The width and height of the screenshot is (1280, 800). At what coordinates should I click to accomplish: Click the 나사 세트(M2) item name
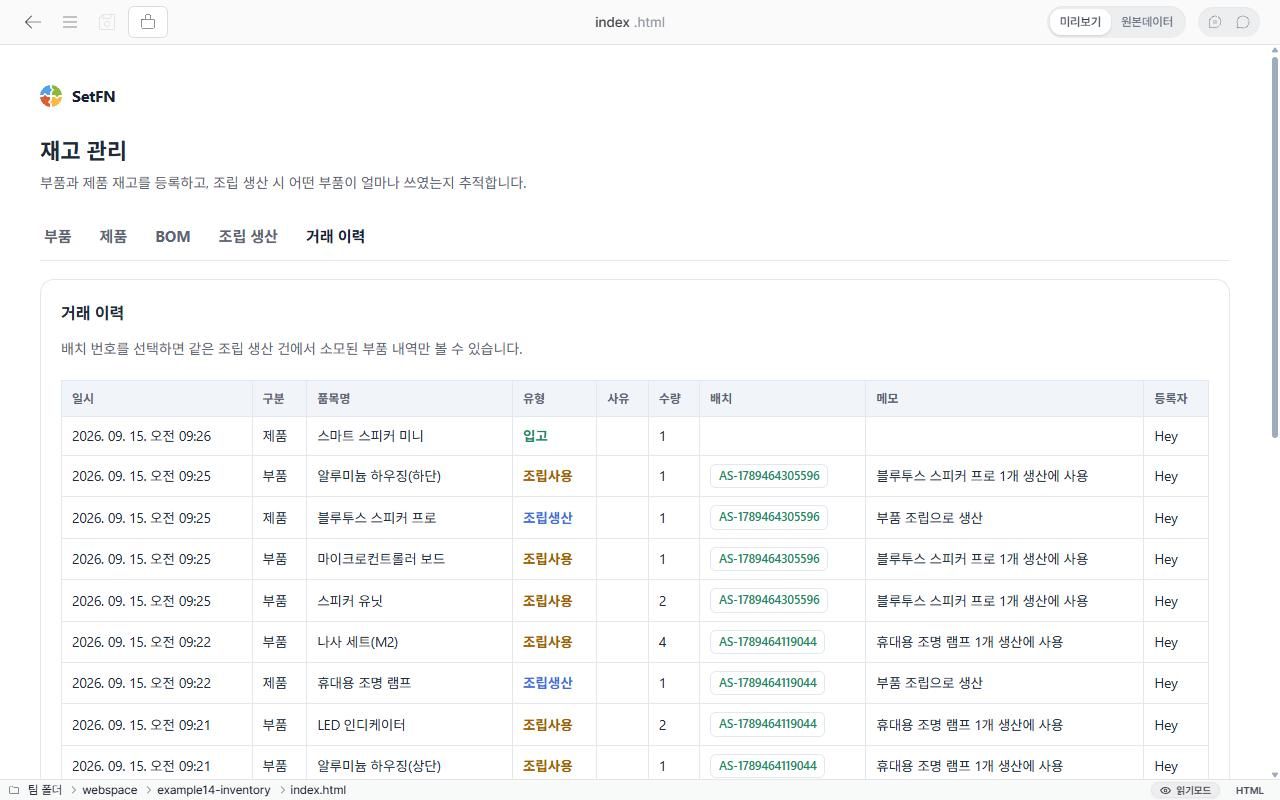click(357, 642)
